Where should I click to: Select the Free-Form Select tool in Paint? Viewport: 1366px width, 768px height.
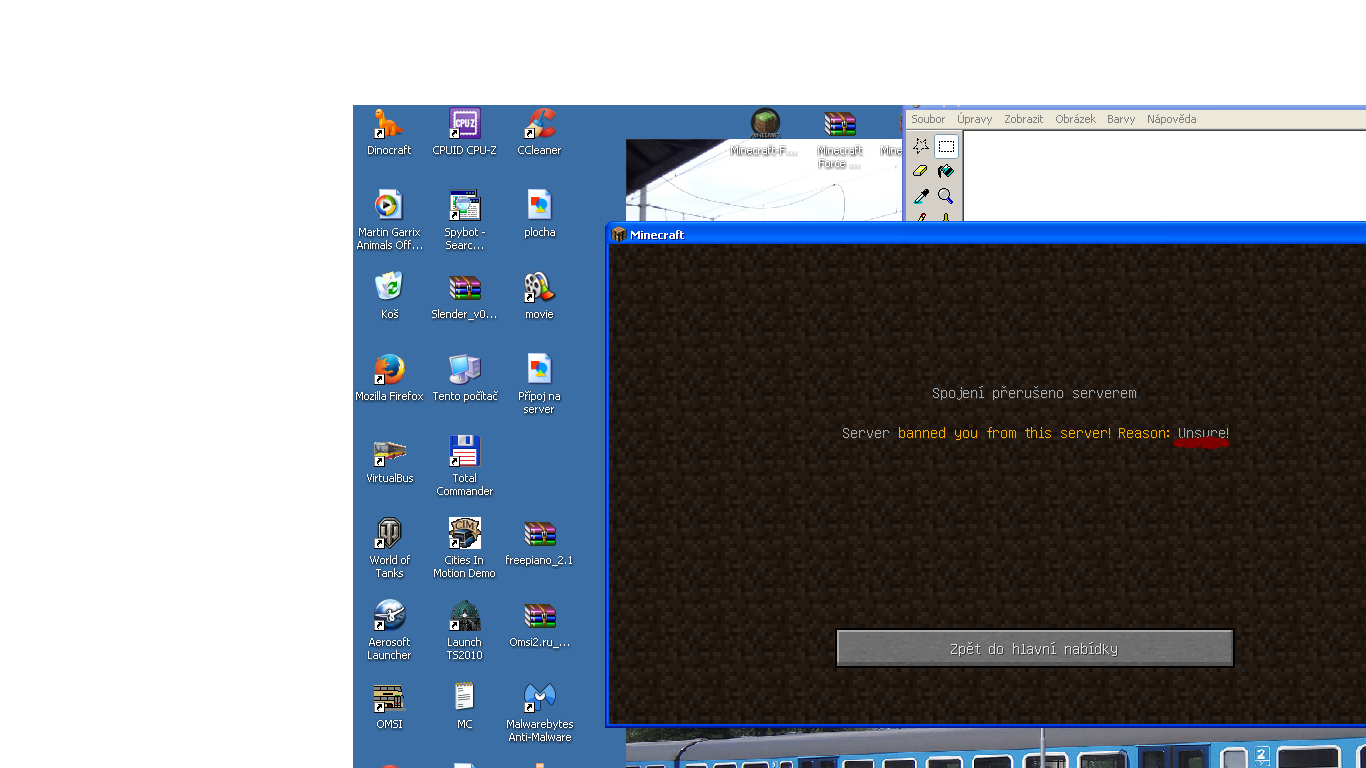coord(921,146)
